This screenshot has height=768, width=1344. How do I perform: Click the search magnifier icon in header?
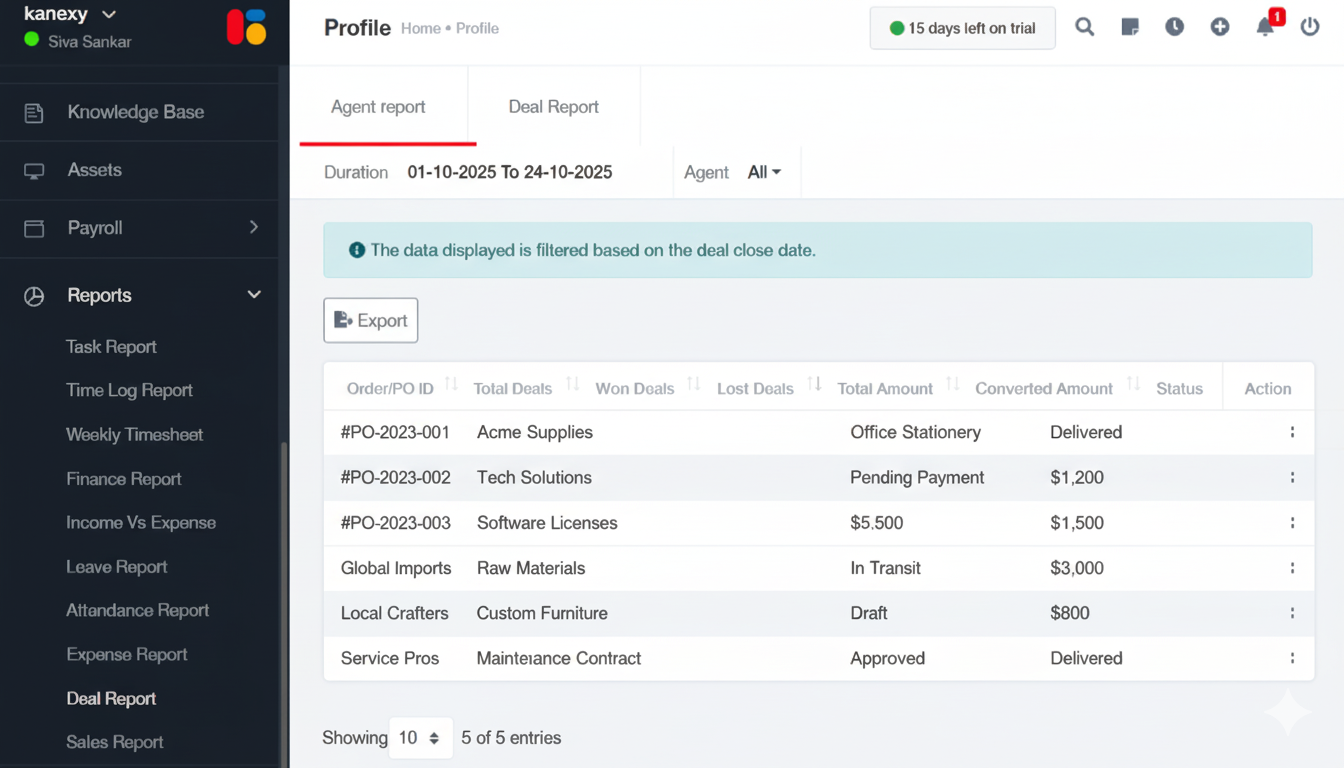tap(1084, 27)
